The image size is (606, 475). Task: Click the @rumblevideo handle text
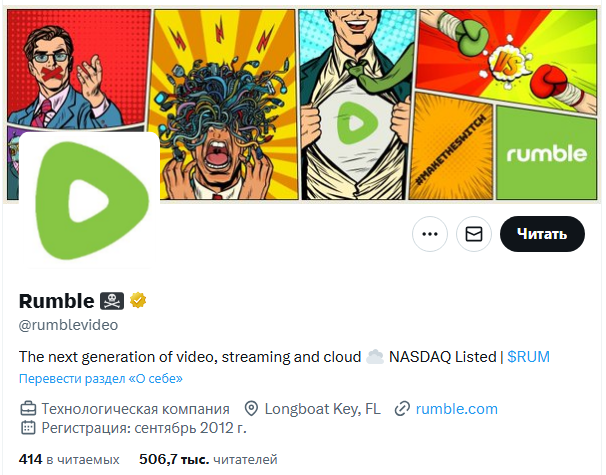coord(68,325)
